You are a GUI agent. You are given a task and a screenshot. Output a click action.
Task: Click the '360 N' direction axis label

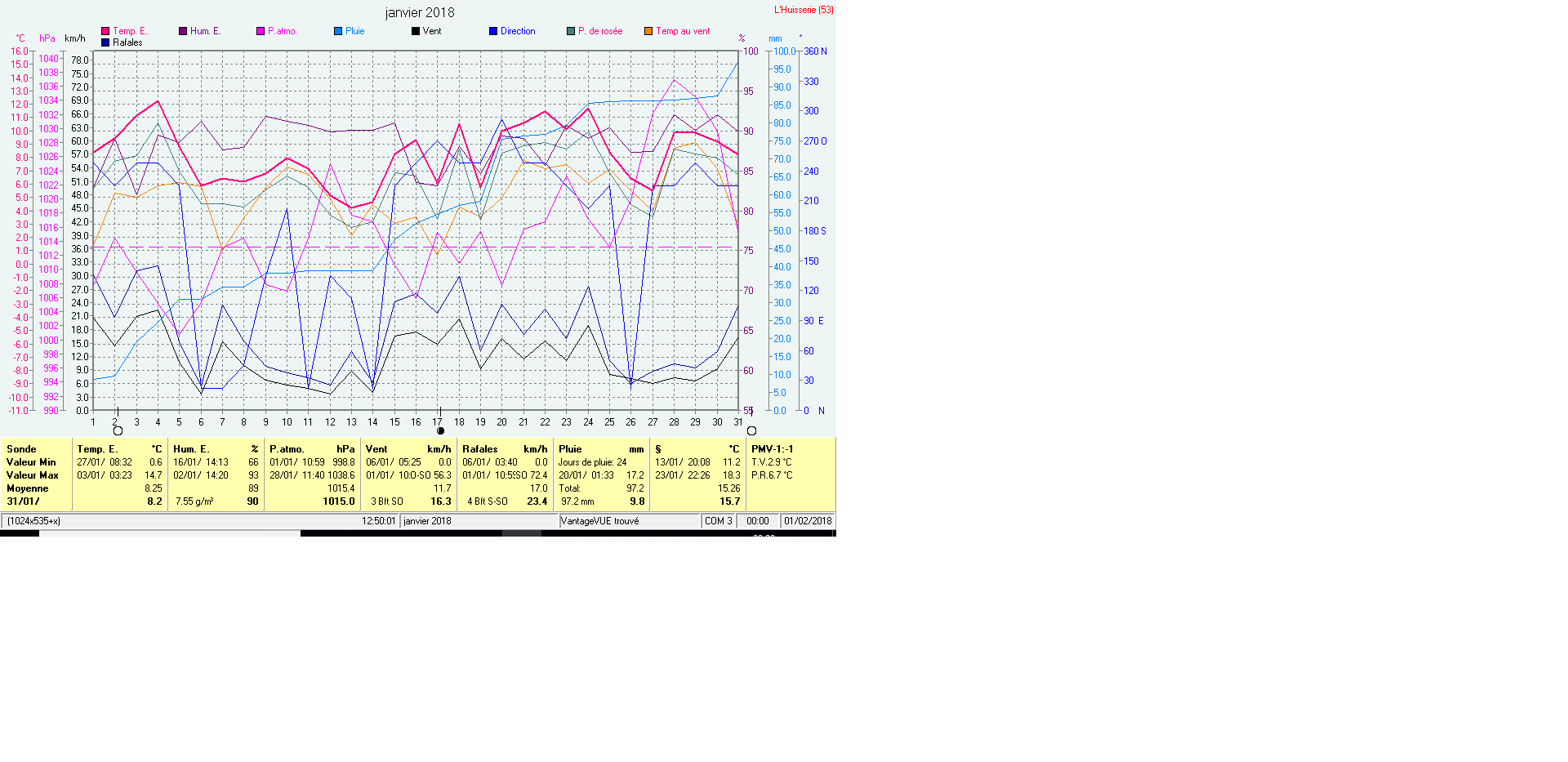point(815,51)
